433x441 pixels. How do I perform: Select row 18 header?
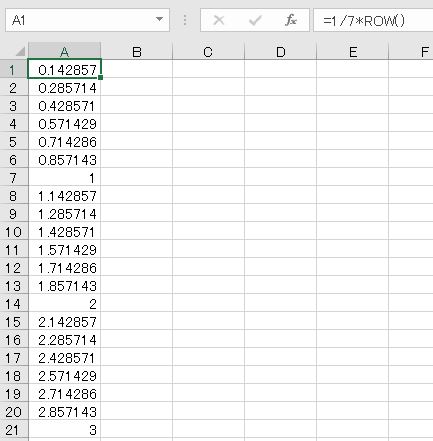(14, 375)
